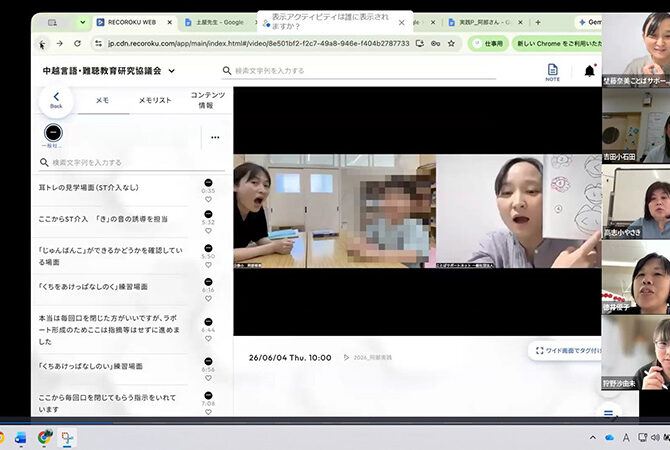Click the 2026_阿部実践 folder label
Screen dimensions: 670x450
pyautogui.click(x=372, y=358)
